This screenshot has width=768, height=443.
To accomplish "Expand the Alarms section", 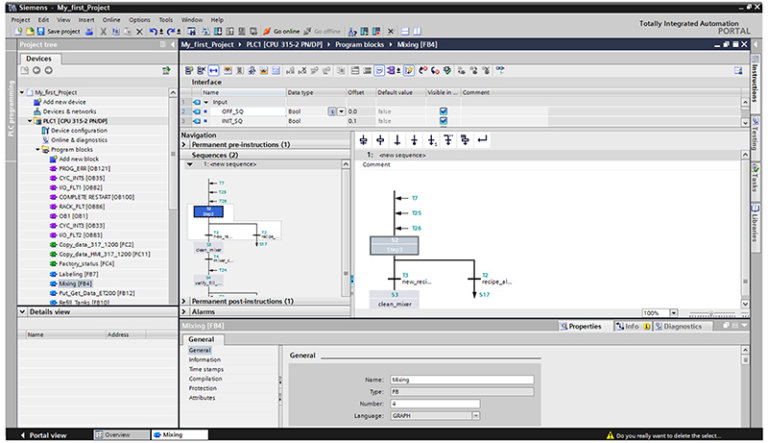I will (184, 312).
